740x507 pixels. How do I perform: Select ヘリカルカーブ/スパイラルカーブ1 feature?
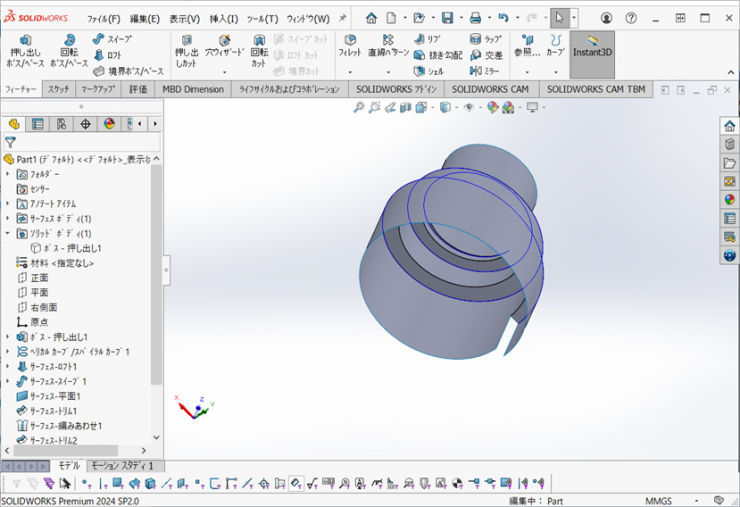tap(79, 352)
